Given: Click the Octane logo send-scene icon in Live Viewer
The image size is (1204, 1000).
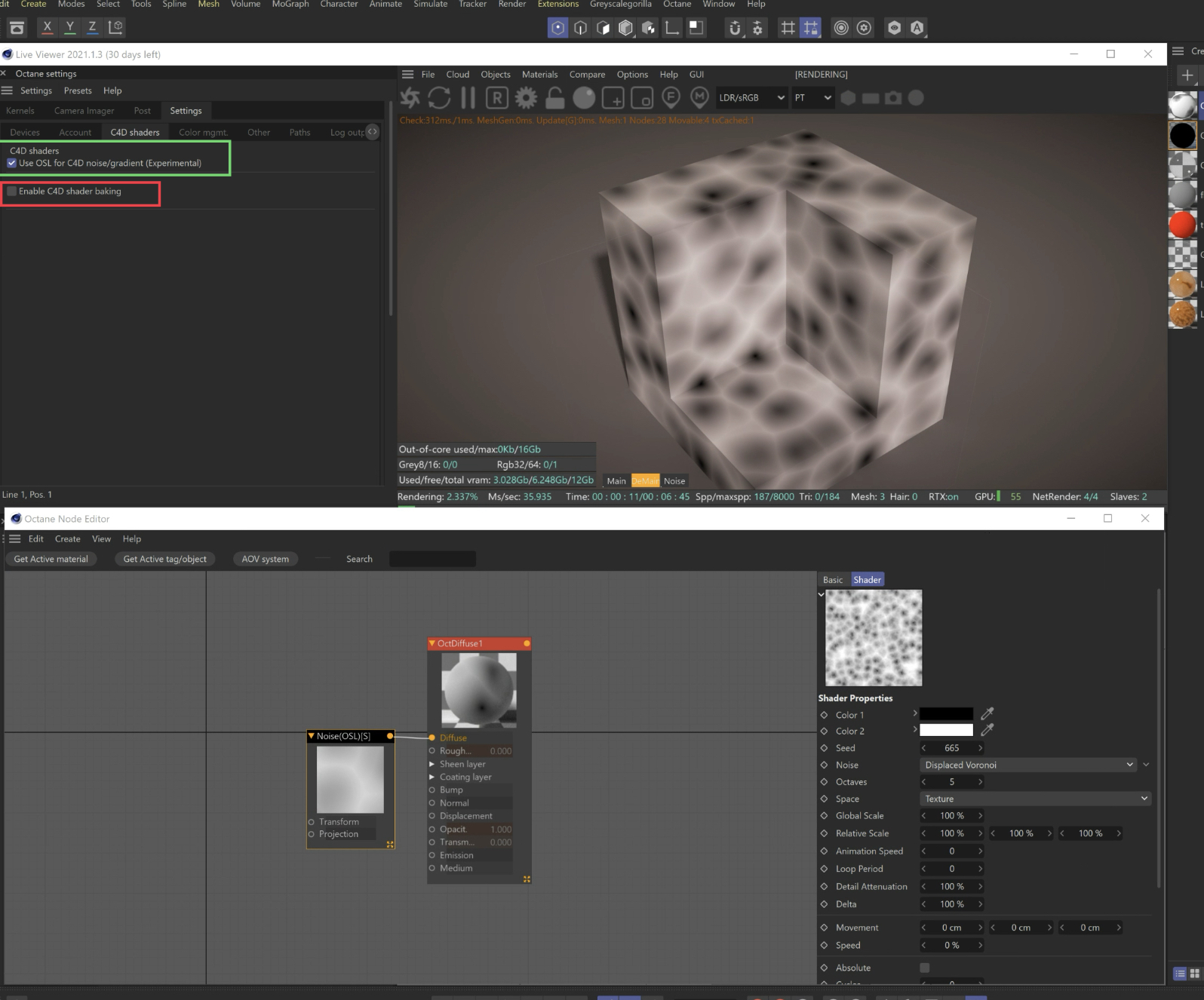Looking at the screenshot, I should click(x=410, y=98).
